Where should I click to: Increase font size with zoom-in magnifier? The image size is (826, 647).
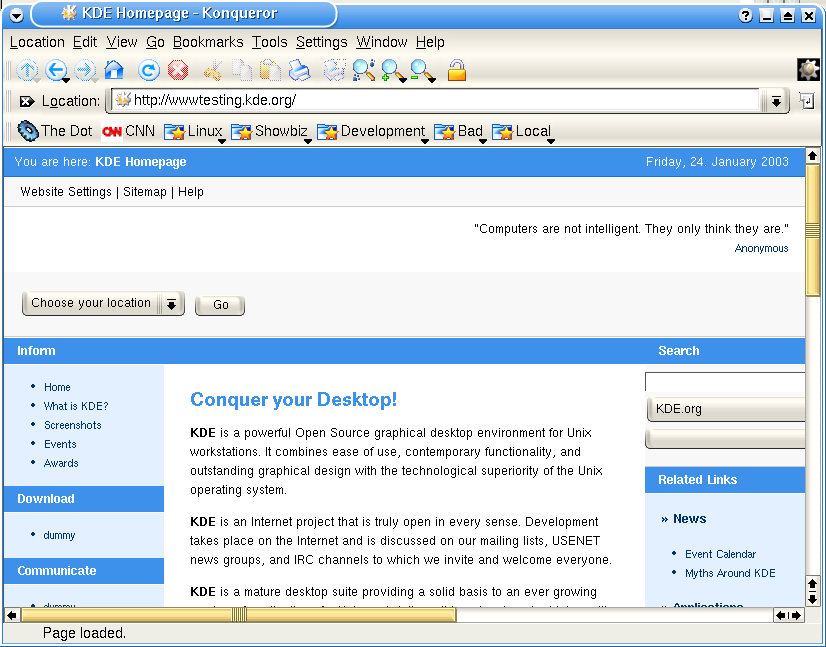(x=393, y=71)
